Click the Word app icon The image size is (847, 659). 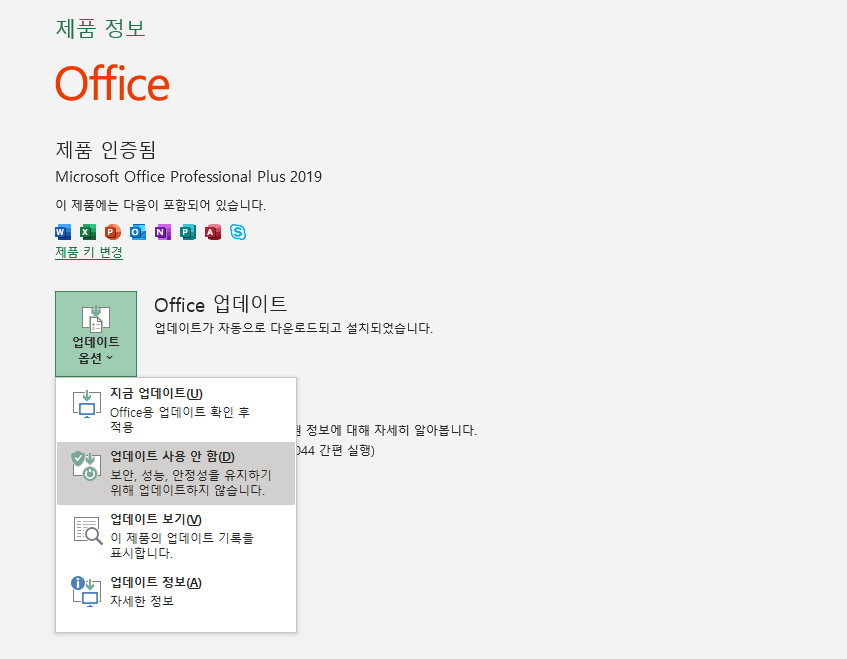(63, 232)
